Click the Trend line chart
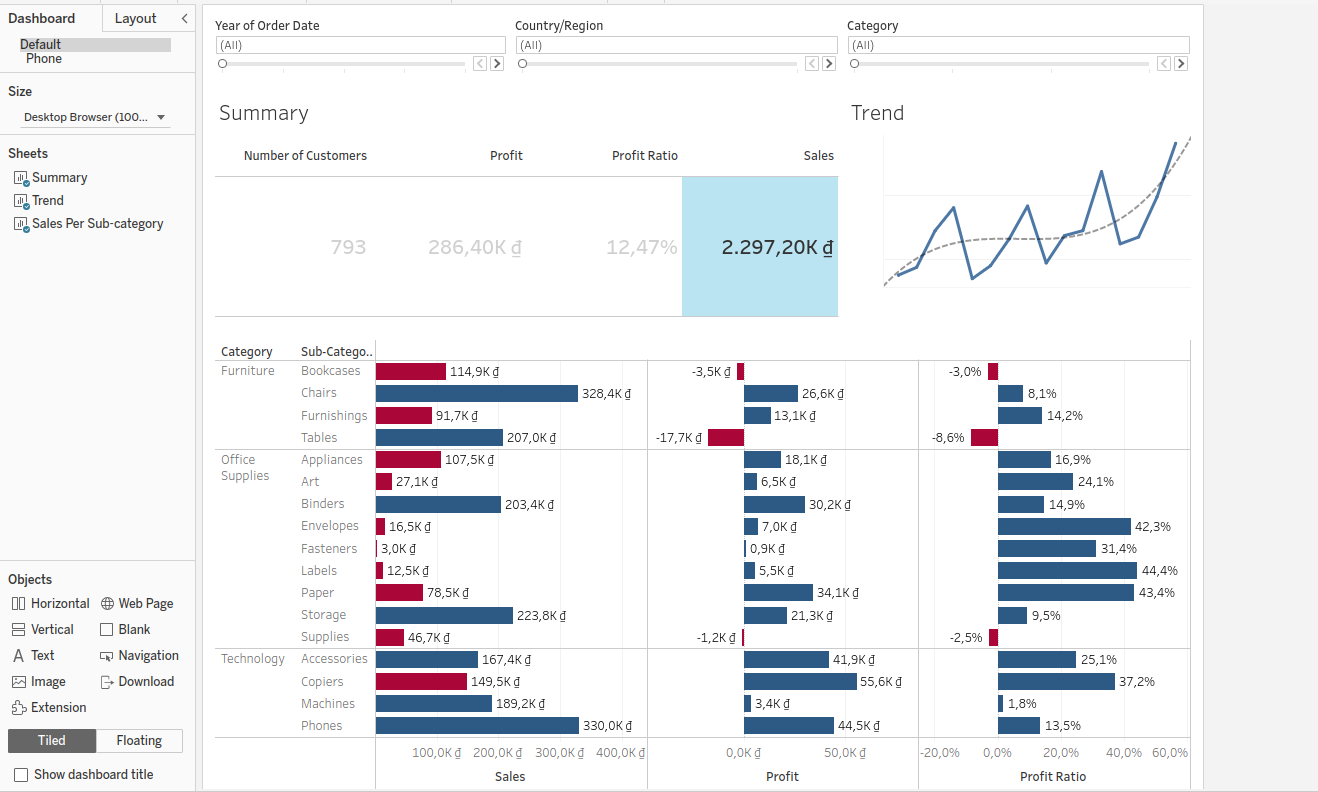 click(1037, 213)
